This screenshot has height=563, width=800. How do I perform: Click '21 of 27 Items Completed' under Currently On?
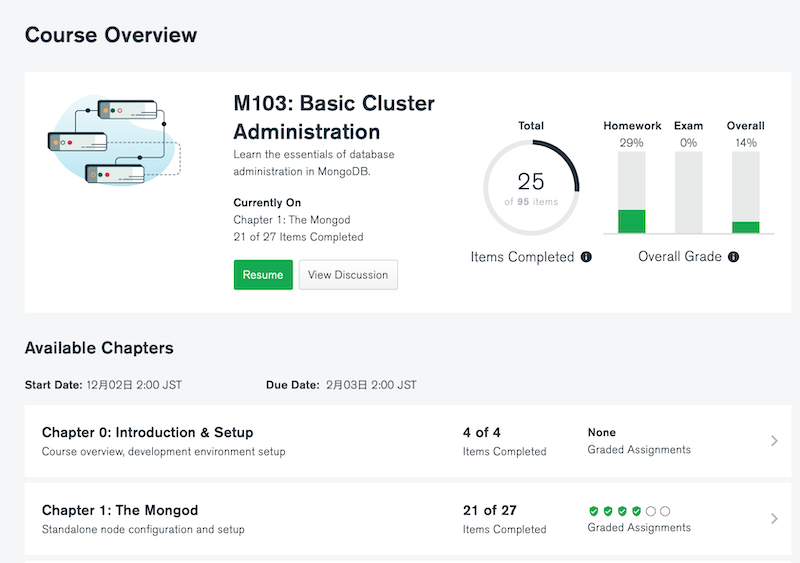298,237
